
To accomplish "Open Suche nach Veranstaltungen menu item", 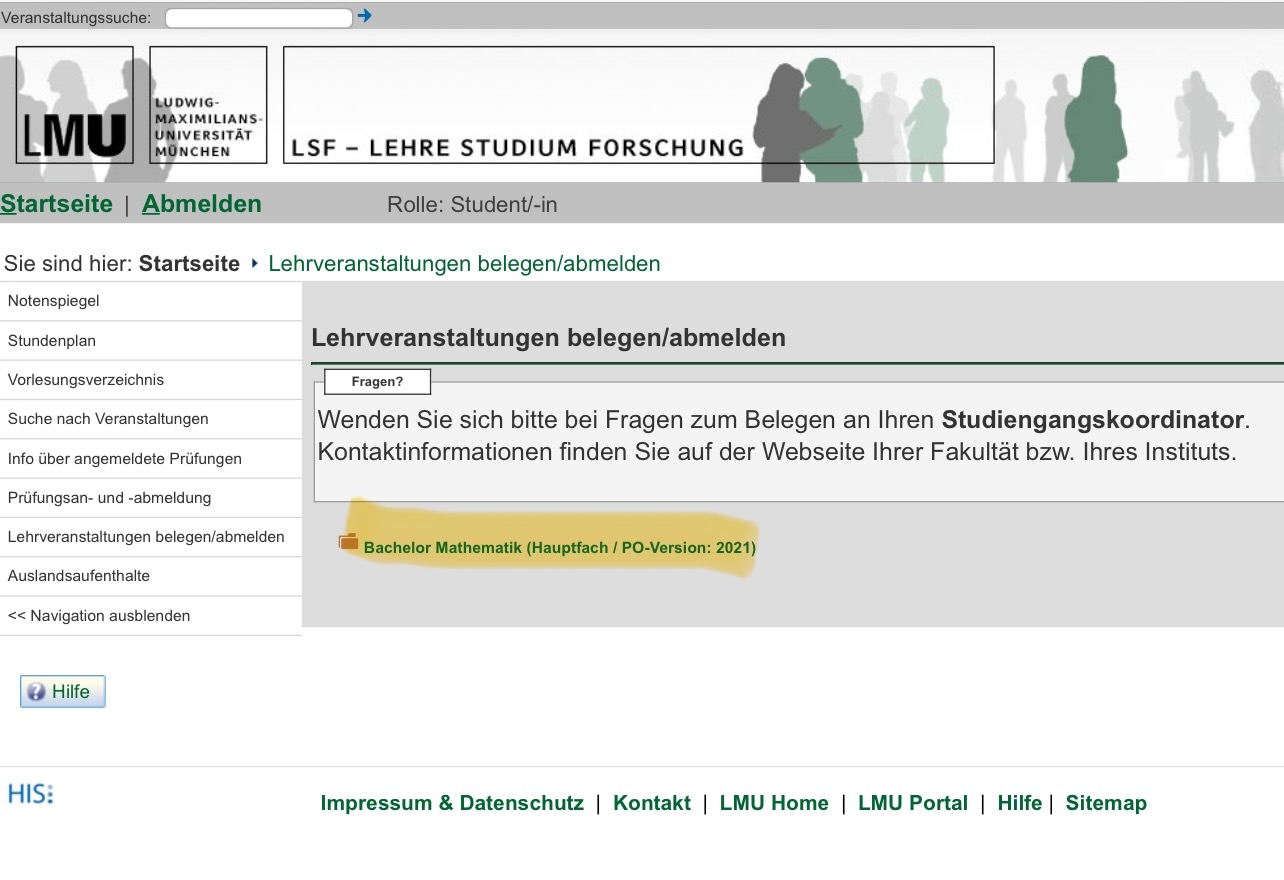I will [108, 419].
